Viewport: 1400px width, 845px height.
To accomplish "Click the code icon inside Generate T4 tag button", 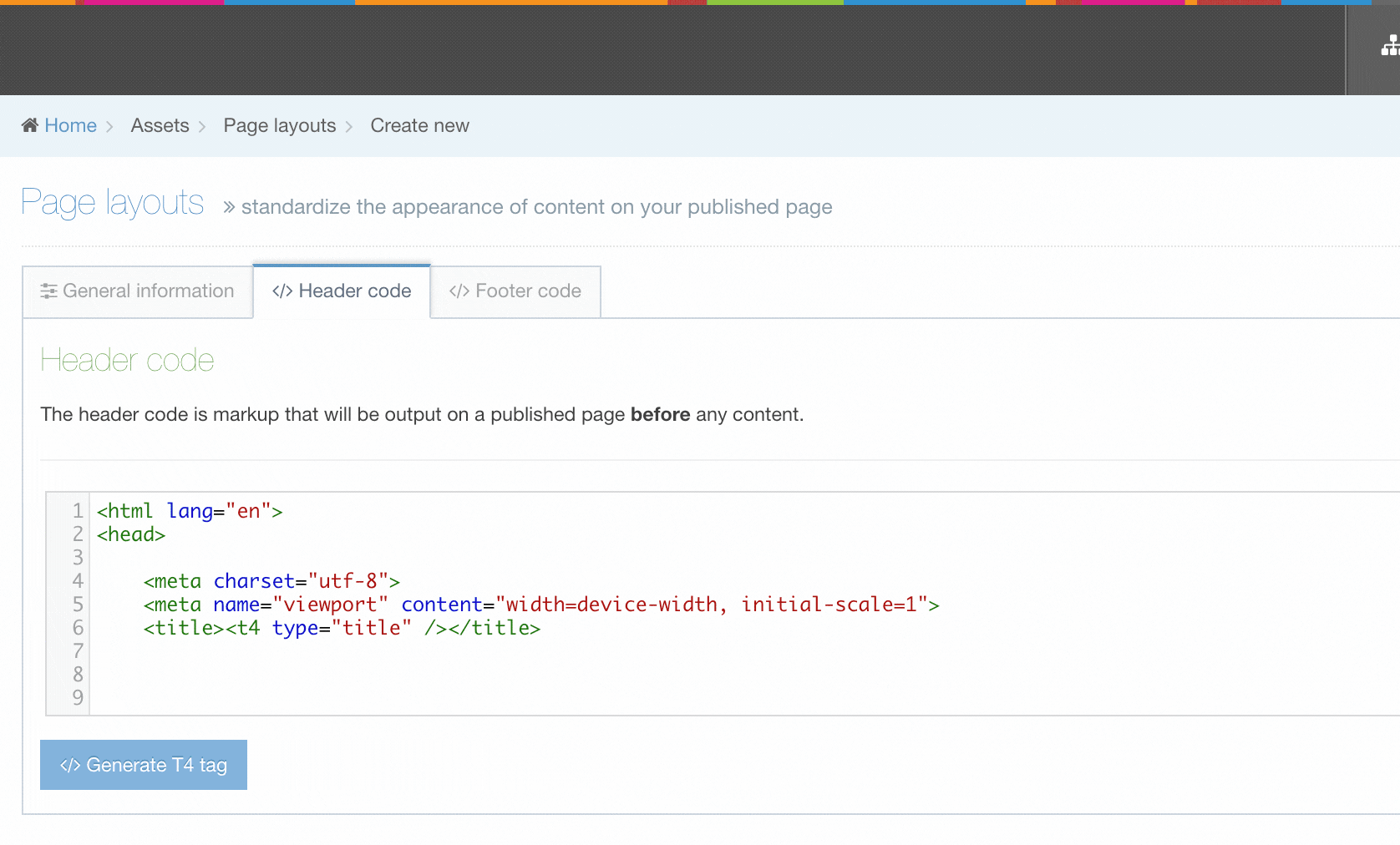I will 70,766.
